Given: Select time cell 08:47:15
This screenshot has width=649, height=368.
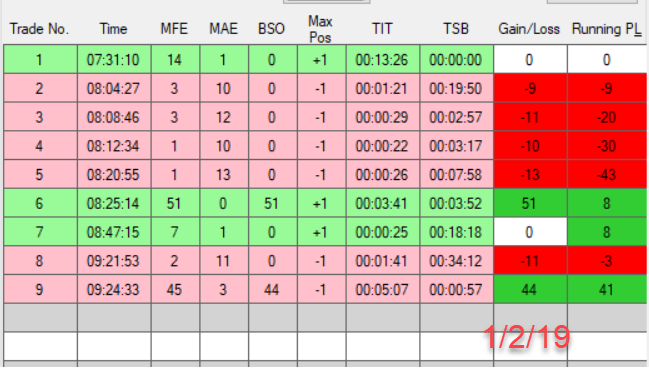Looking at the screenshot, I should pos(114,232).
